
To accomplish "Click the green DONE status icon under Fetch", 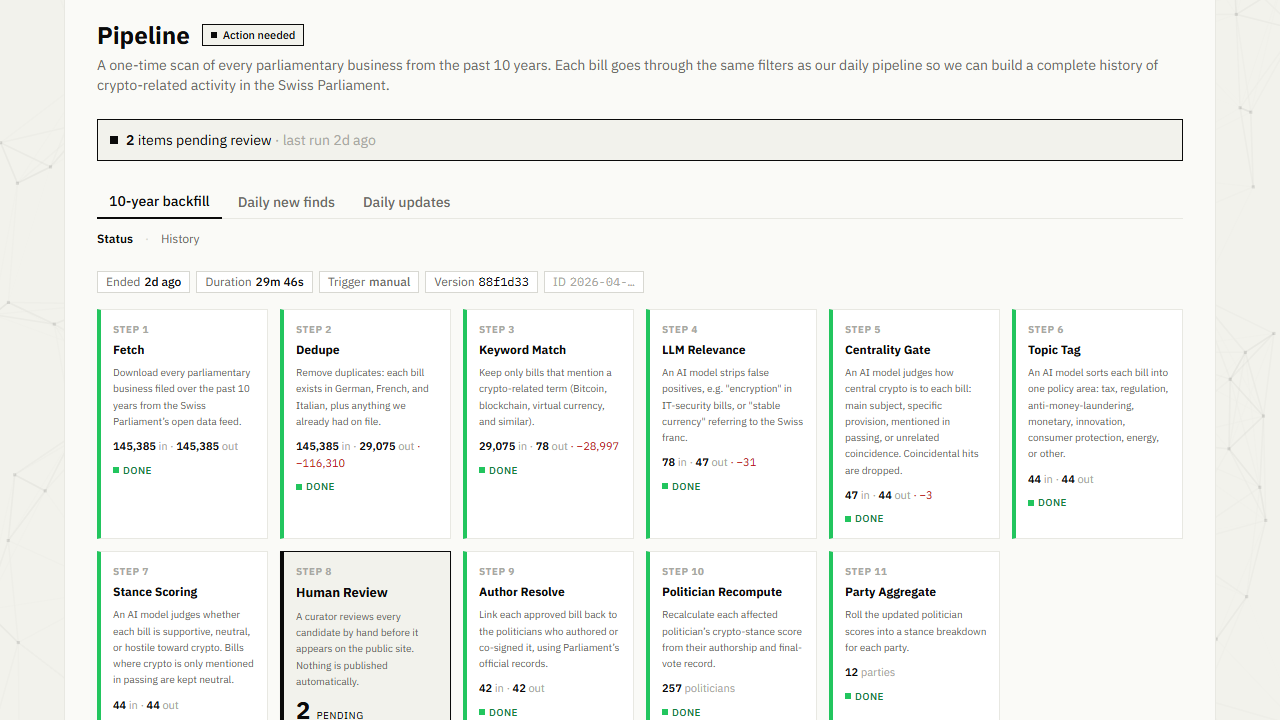I will tap(116, 470).
